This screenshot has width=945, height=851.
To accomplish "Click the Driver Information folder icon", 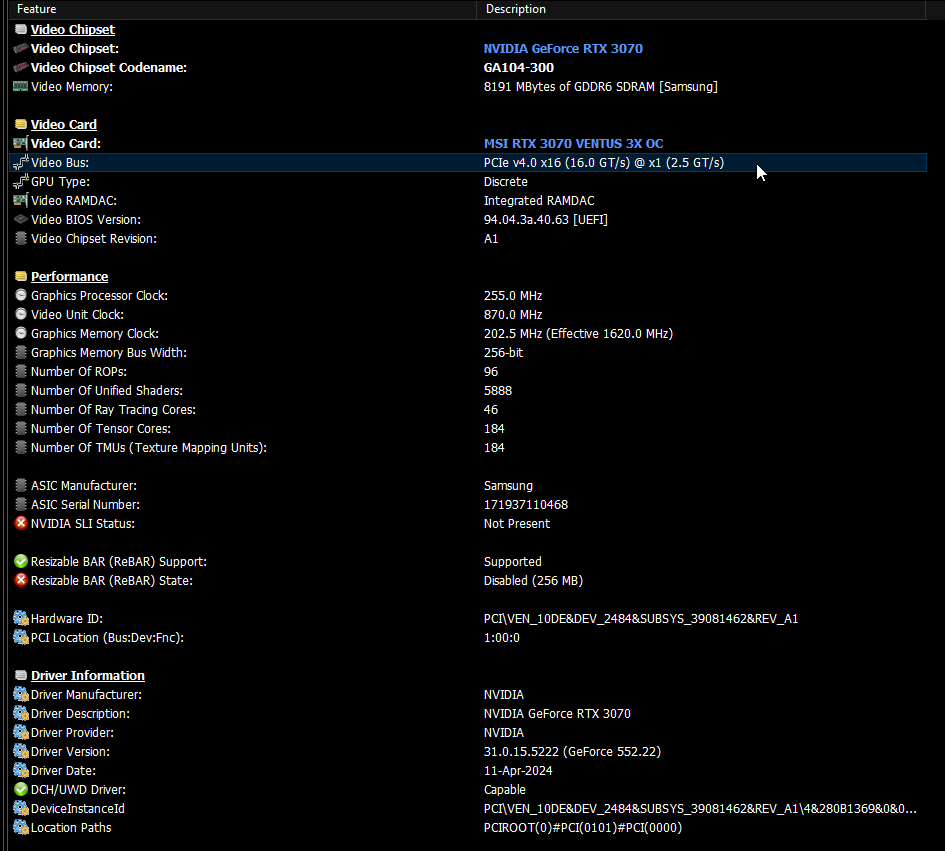I will [20, 675].
